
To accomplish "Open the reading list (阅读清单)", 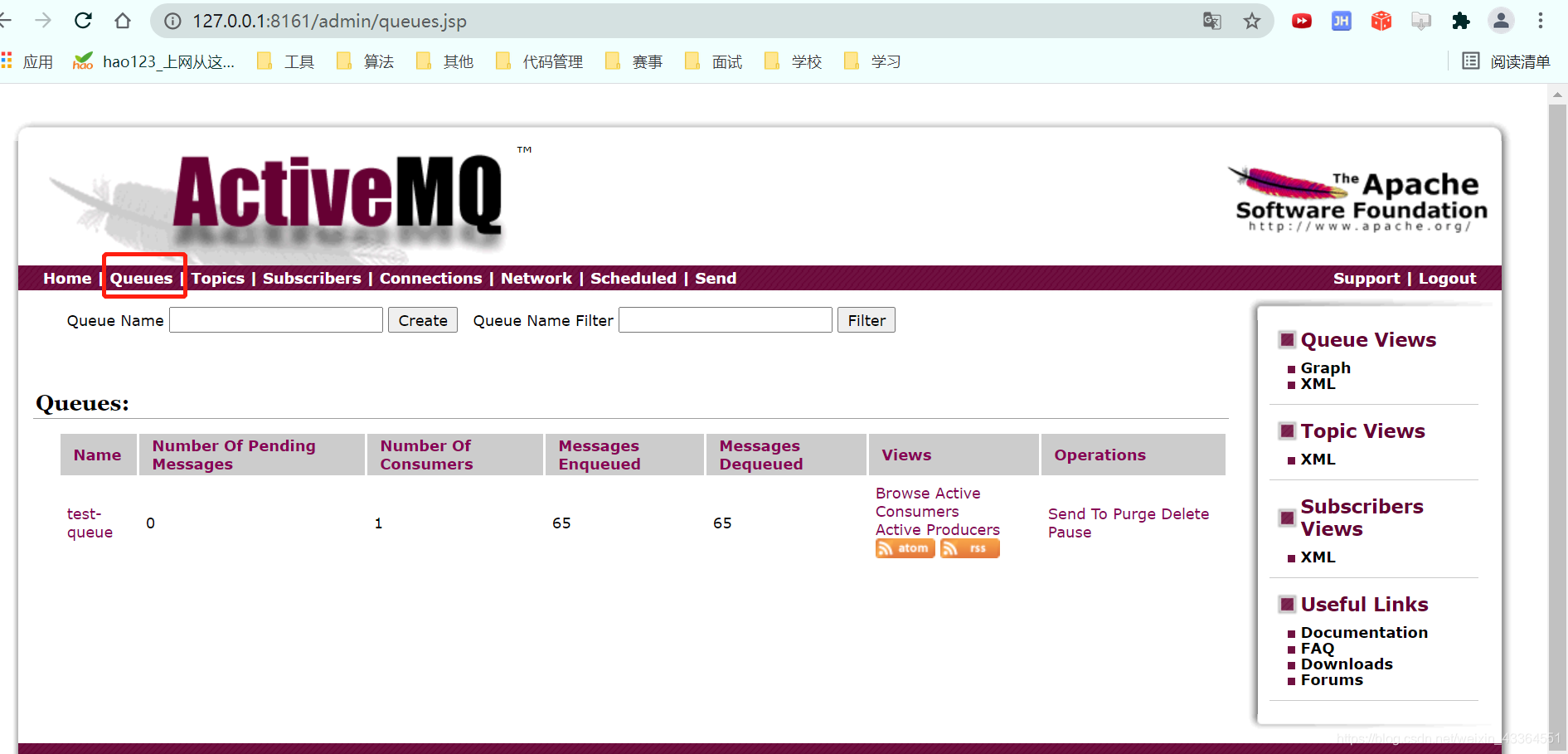I will (1506, 61).
